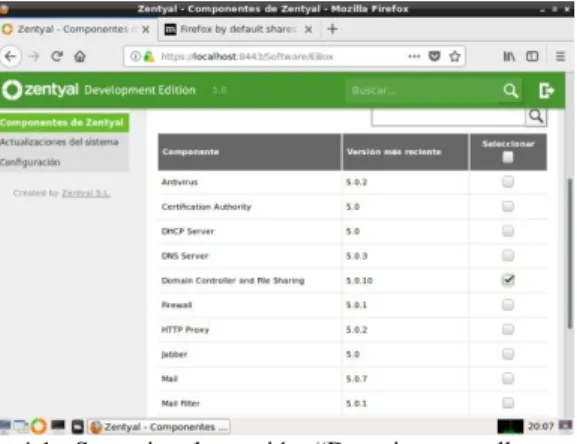This screenshot has height=444, width=577.
Task: Click the Jabber row name
Action: click(x=174, y=354)
